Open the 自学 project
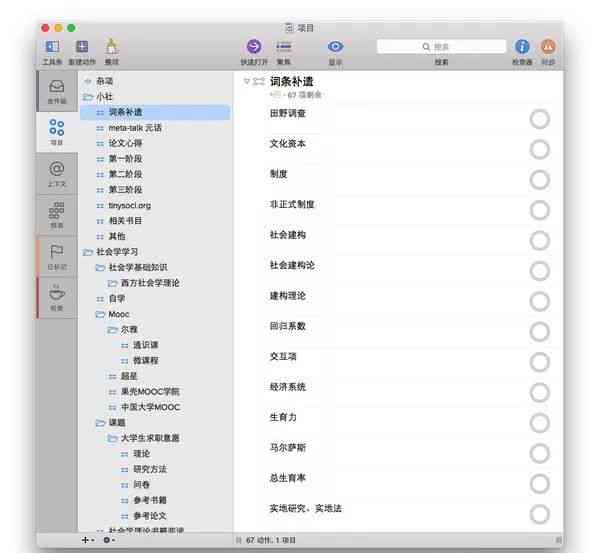Screen dimensions: 600x553 pyautogui.click(x=117, y=299)
